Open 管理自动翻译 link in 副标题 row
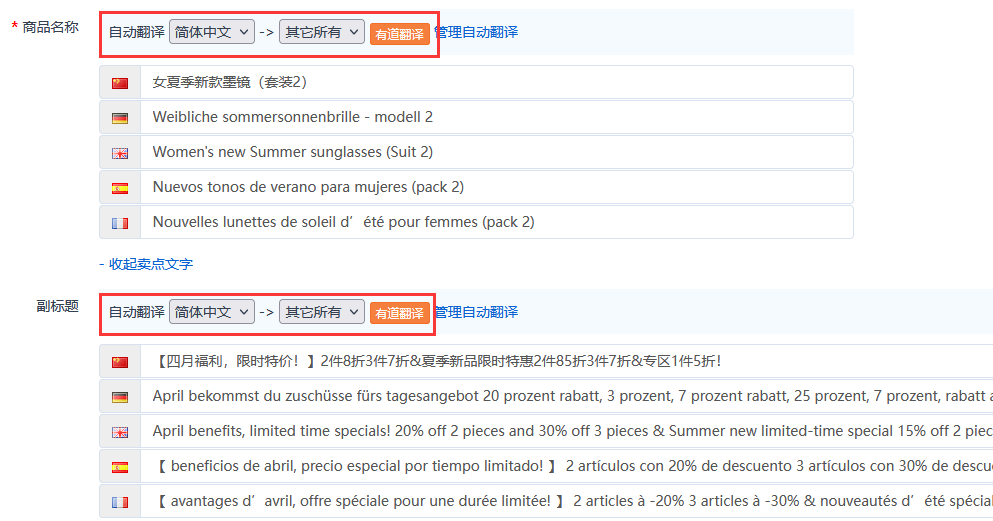 tap(476, 312)
